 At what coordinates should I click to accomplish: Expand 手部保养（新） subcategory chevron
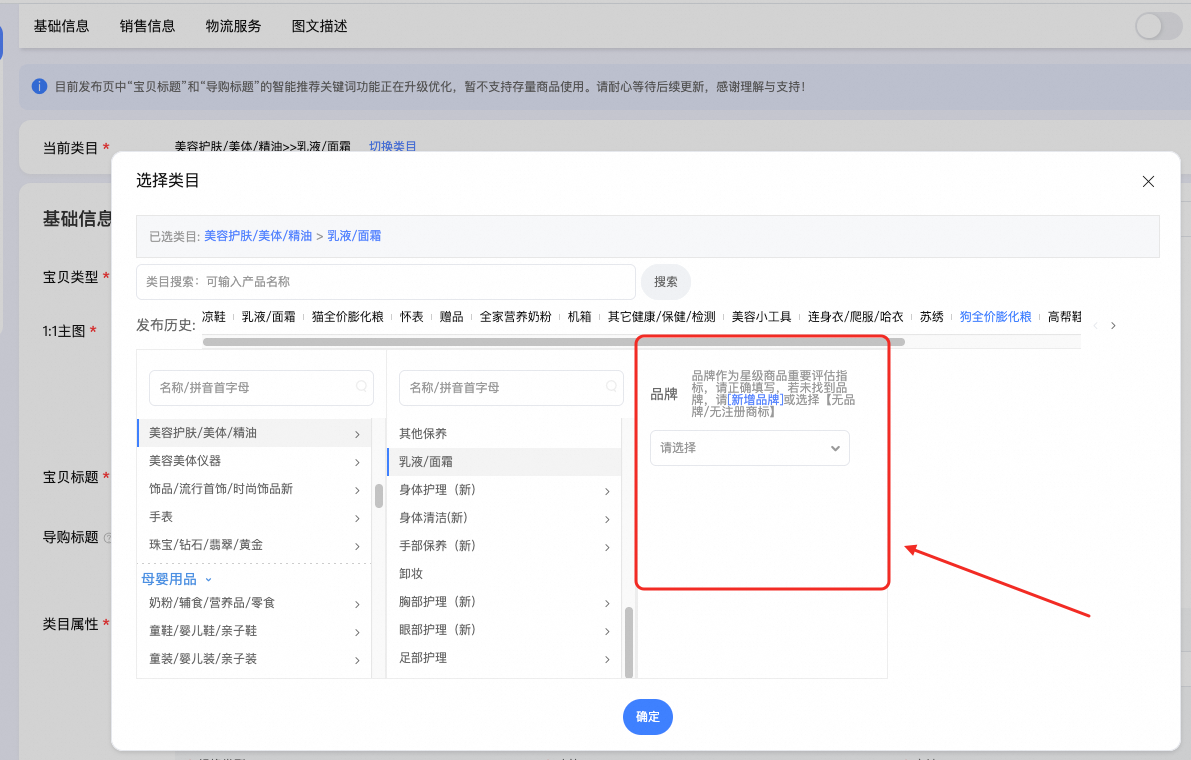point(607,547)
